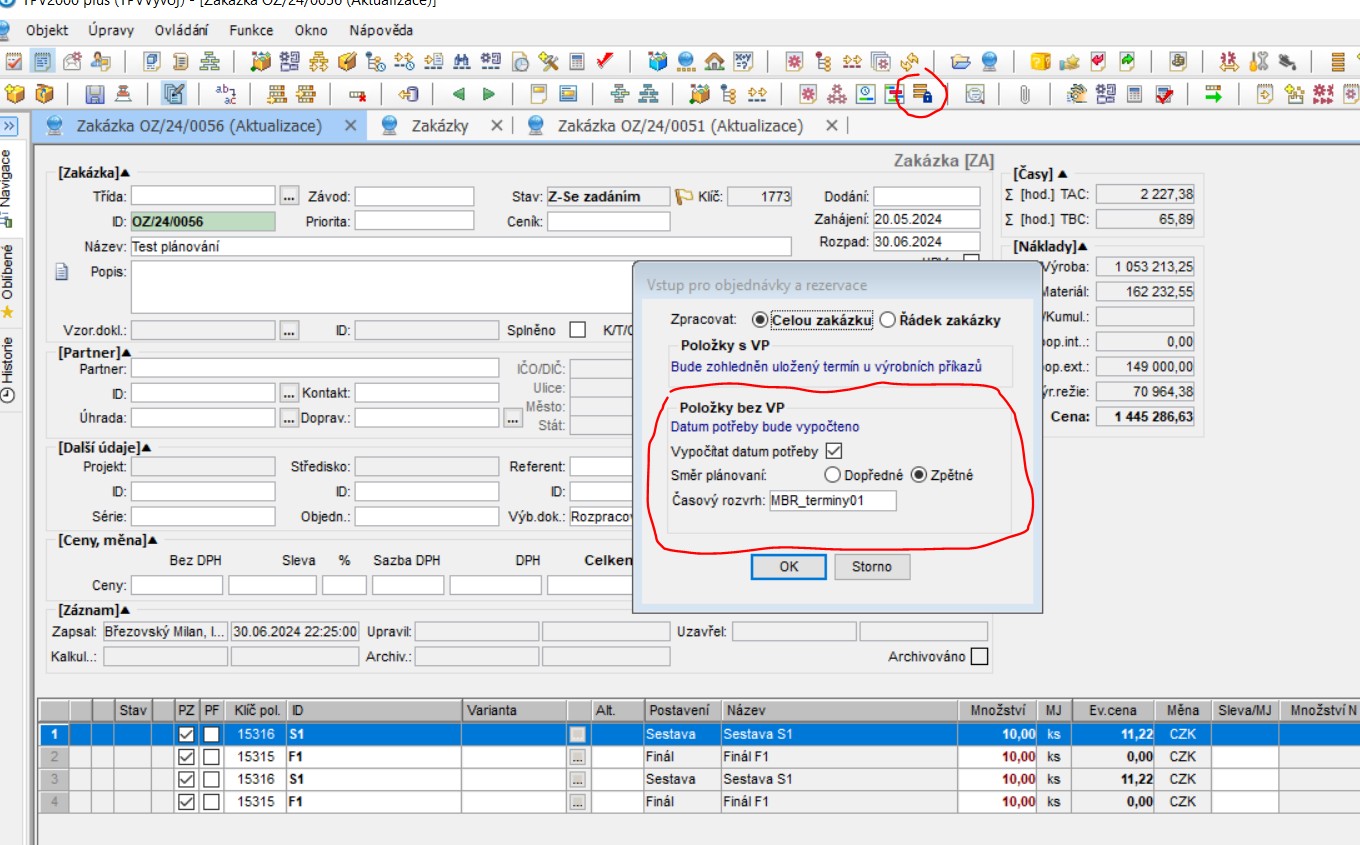The image size is (1360, 845).
Task: Click the hammer and tools icon
Action: 548,61
